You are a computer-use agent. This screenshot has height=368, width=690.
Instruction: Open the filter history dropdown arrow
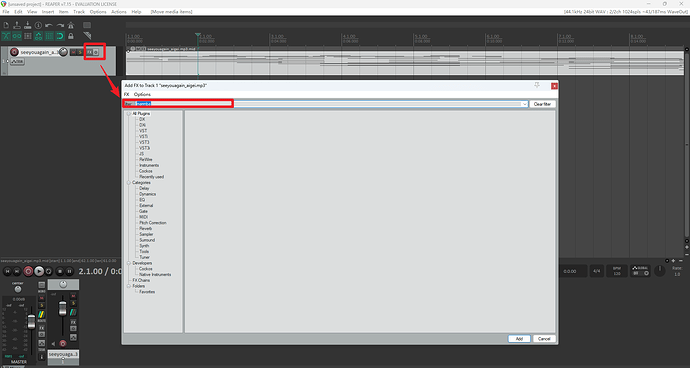coord(525,104)
